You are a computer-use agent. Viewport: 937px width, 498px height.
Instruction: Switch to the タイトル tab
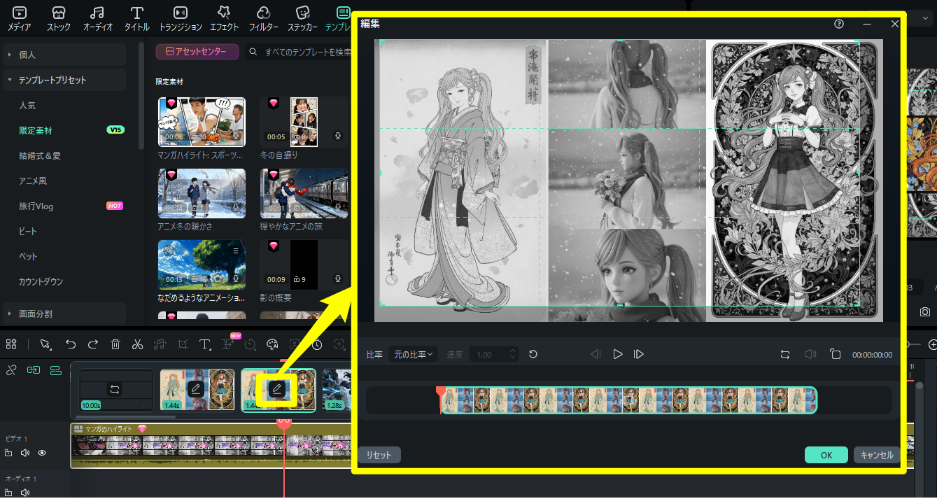pos(137,19)
